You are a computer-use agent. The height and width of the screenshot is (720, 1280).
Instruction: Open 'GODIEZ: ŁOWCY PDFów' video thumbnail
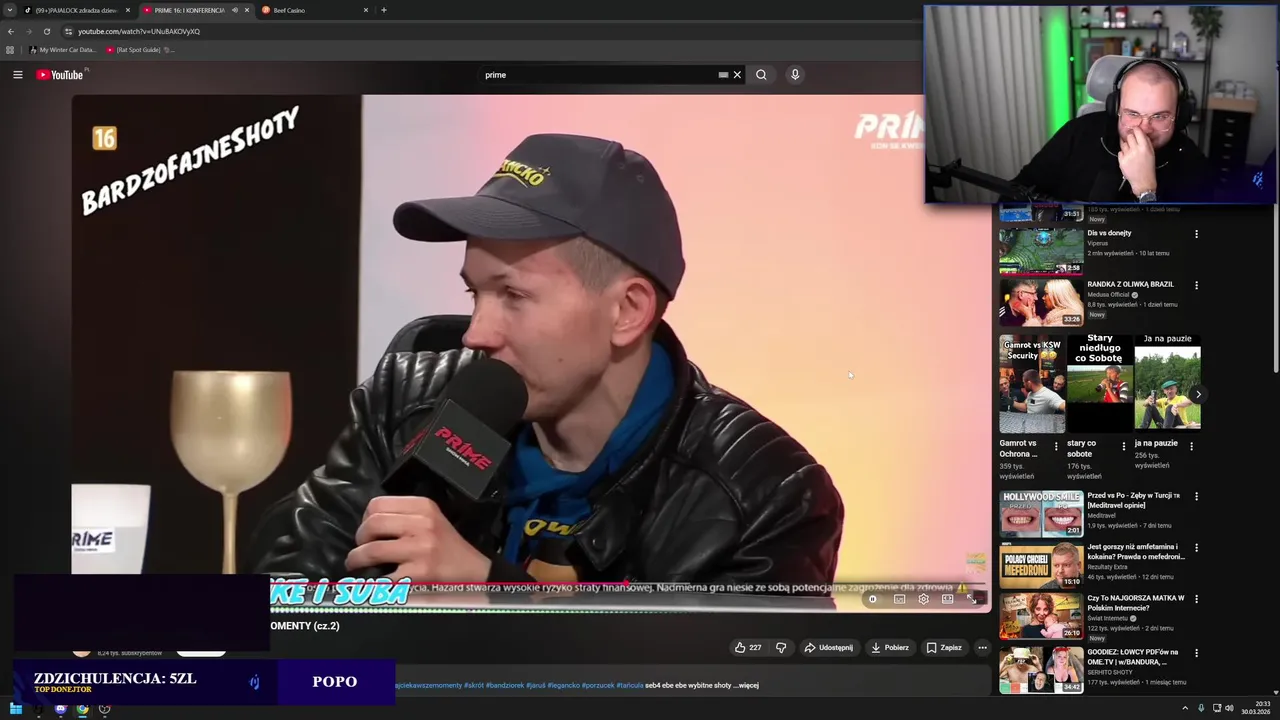click(x=1041, y=670)
